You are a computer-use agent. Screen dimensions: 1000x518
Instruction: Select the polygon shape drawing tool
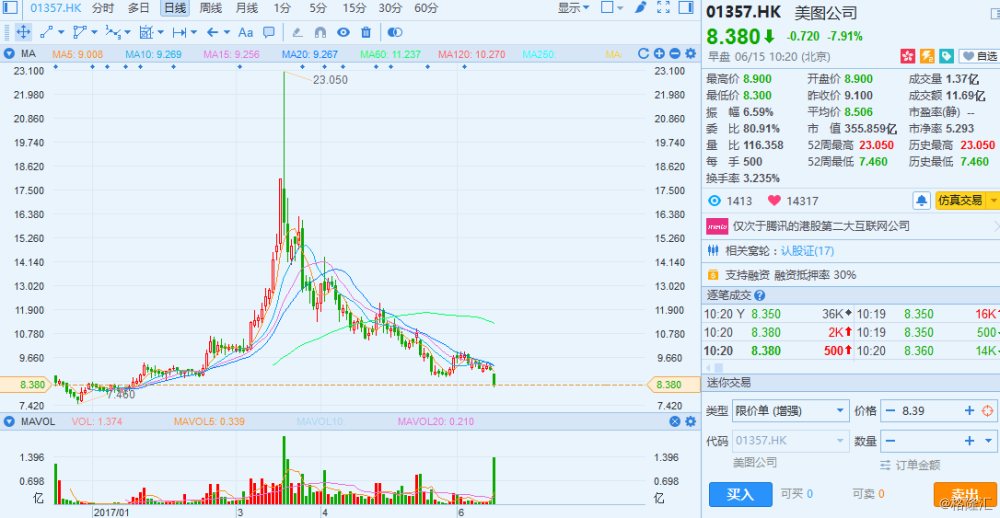pos(80,32)
